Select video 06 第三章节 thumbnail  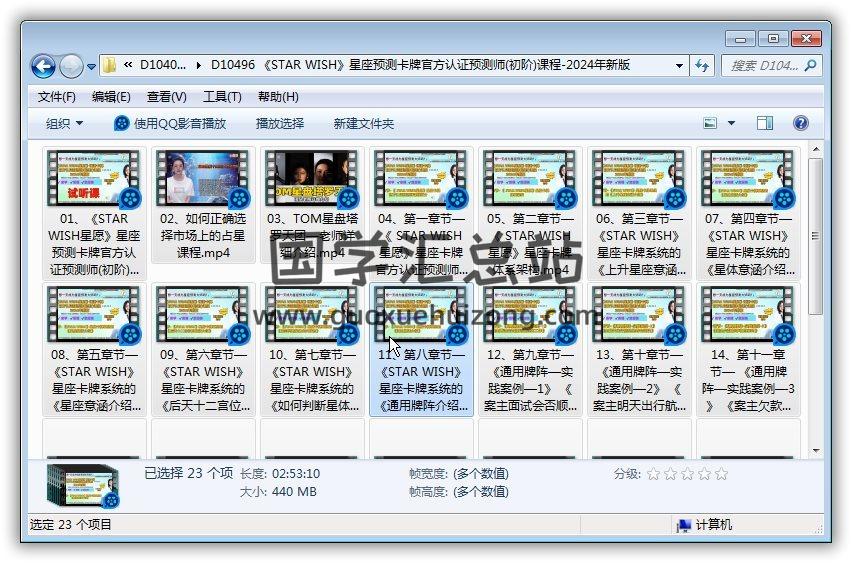[639, 178]
